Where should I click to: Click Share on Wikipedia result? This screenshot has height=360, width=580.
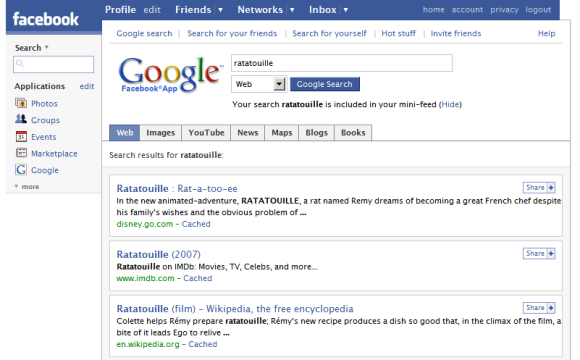tap(535, 308)
